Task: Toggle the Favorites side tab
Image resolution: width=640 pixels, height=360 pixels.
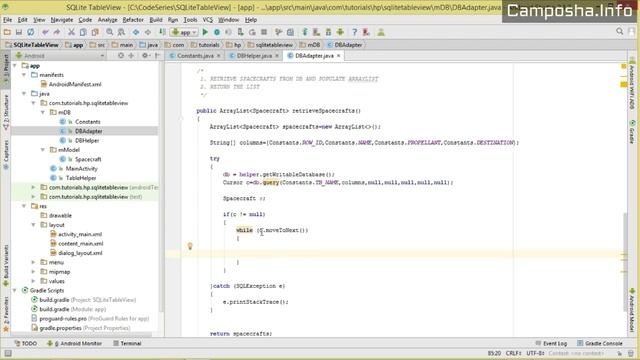Action: point(6,313)
